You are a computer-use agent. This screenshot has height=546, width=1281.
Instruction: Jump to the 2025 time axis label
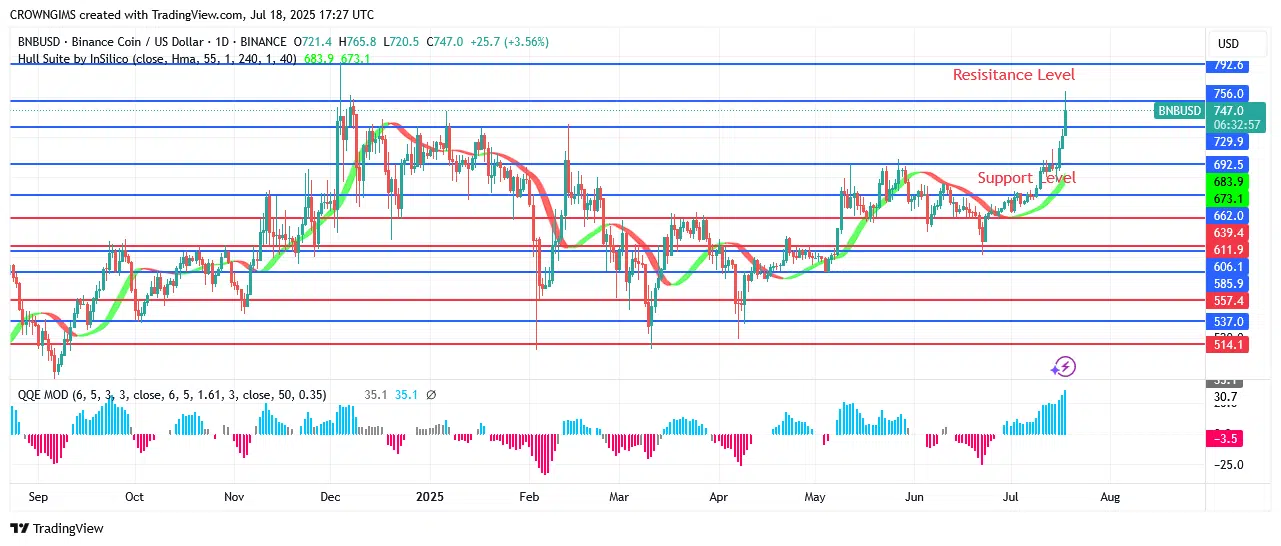(x=430, y=496)
